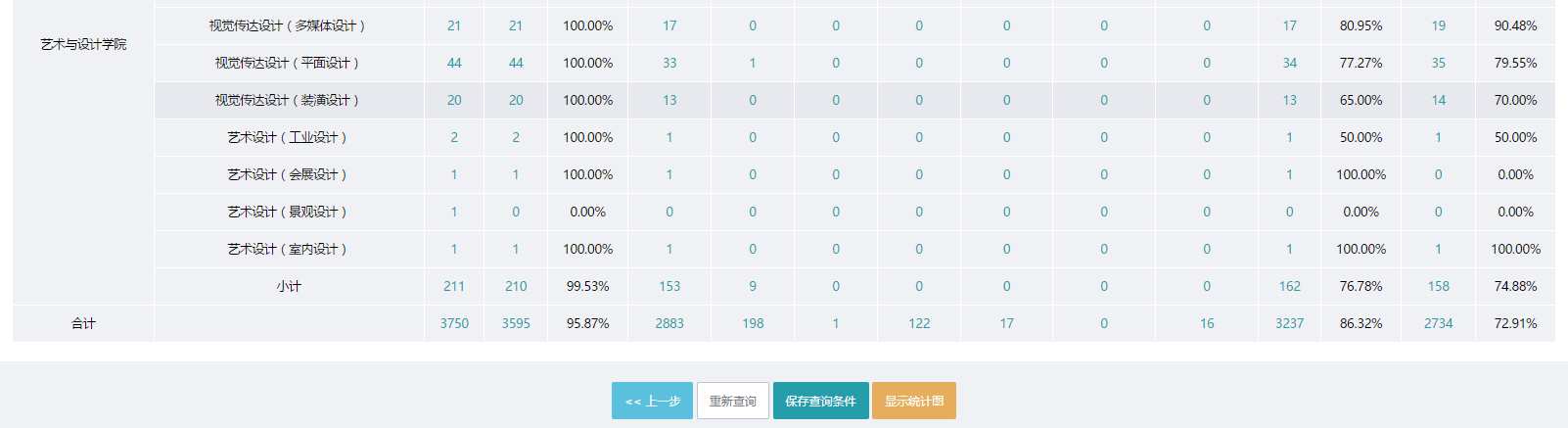This screenshot has width=1568, height=428.
Task: Select the 艺术设计（会展设计） row label
Action: click(x=289, y=174)
